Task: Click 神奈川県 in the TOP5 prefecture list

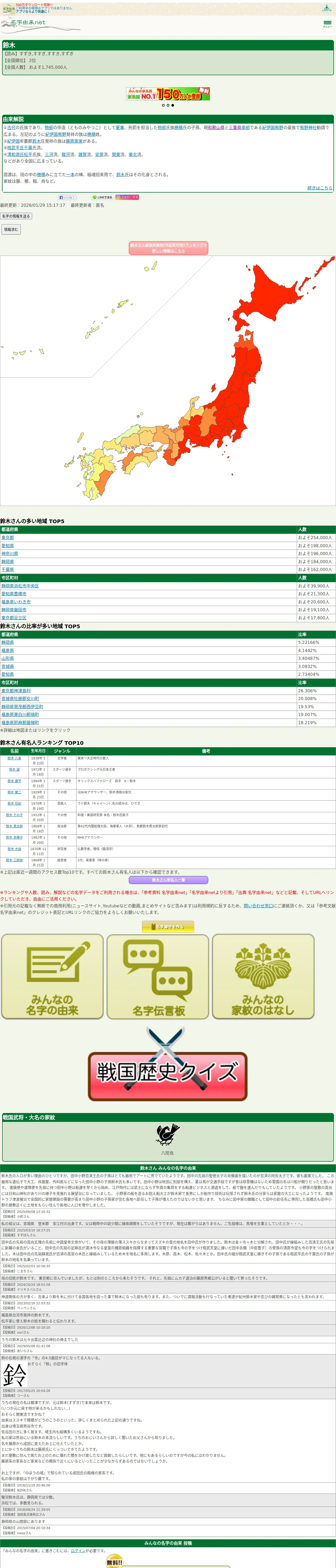Action: [9, 554]
